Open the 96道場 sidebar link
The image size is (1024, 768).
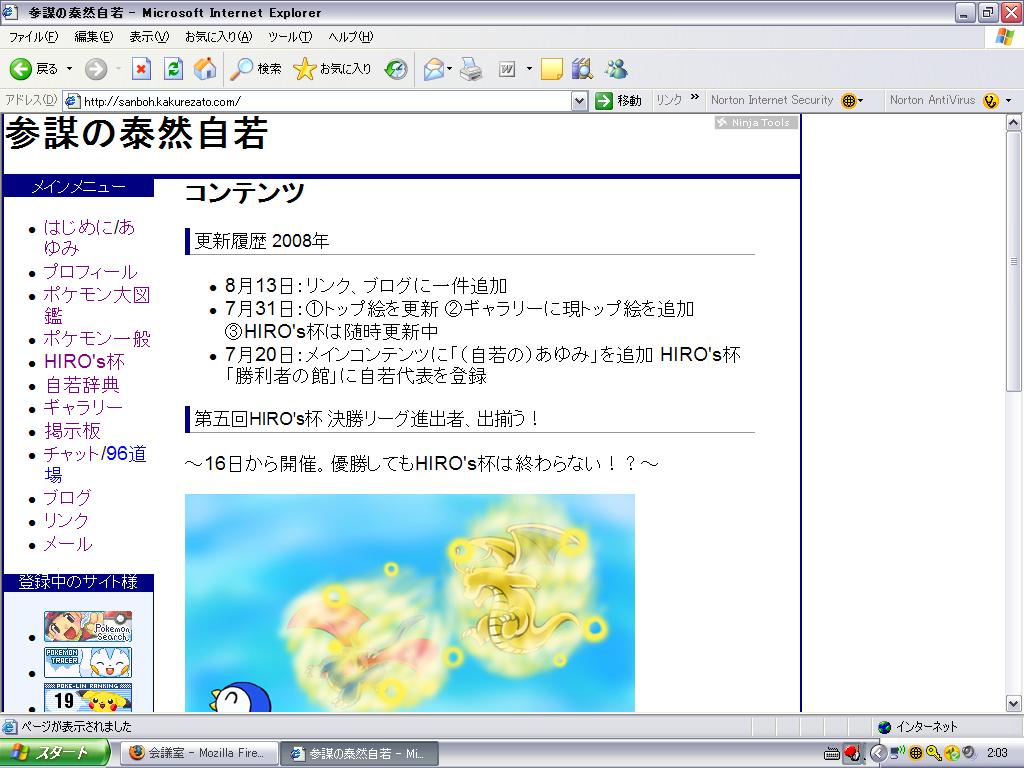pyautogui.click(x=125, y=454)
